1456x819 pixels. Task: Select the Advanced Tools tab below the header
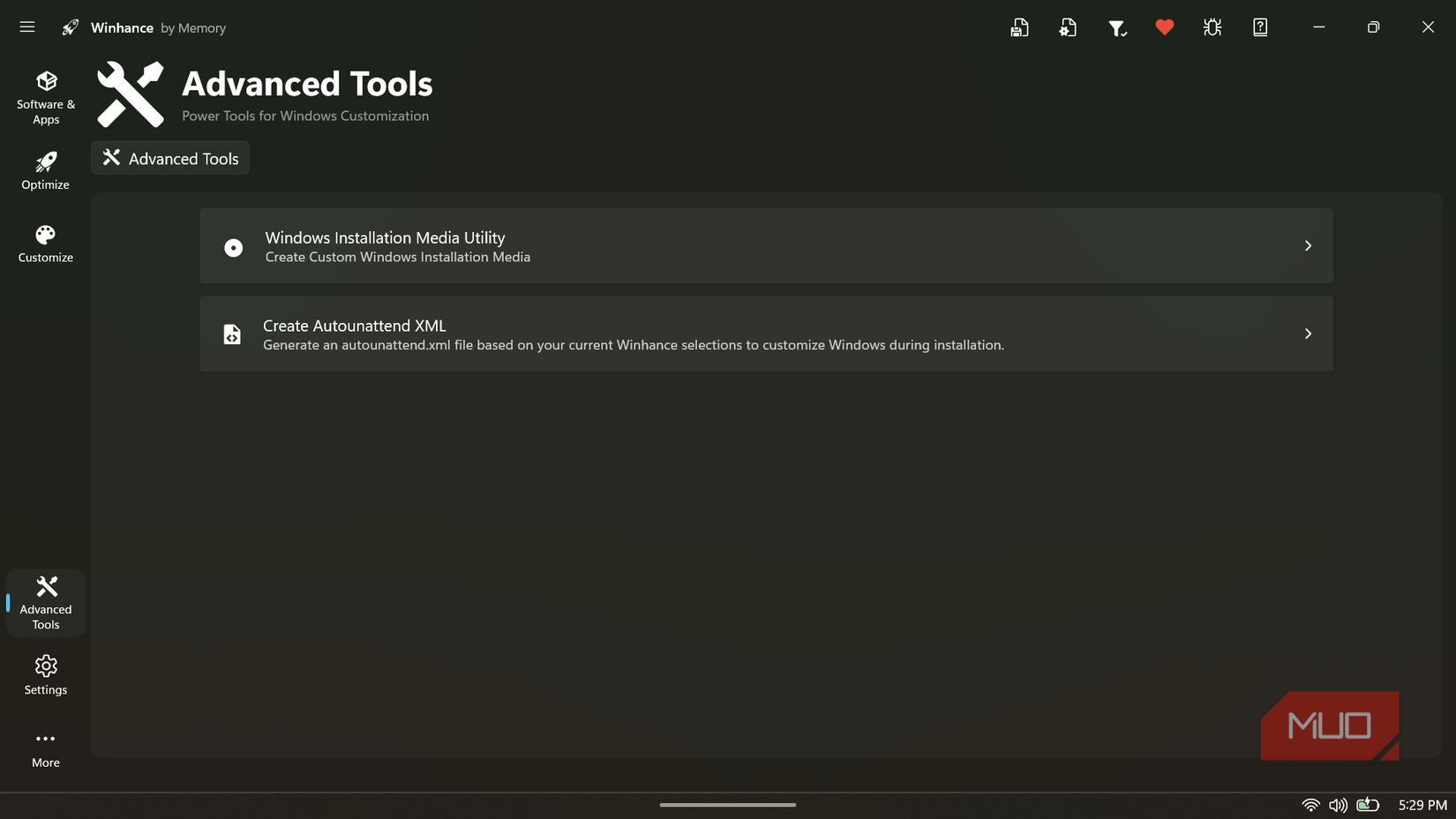tap(169, 158)
